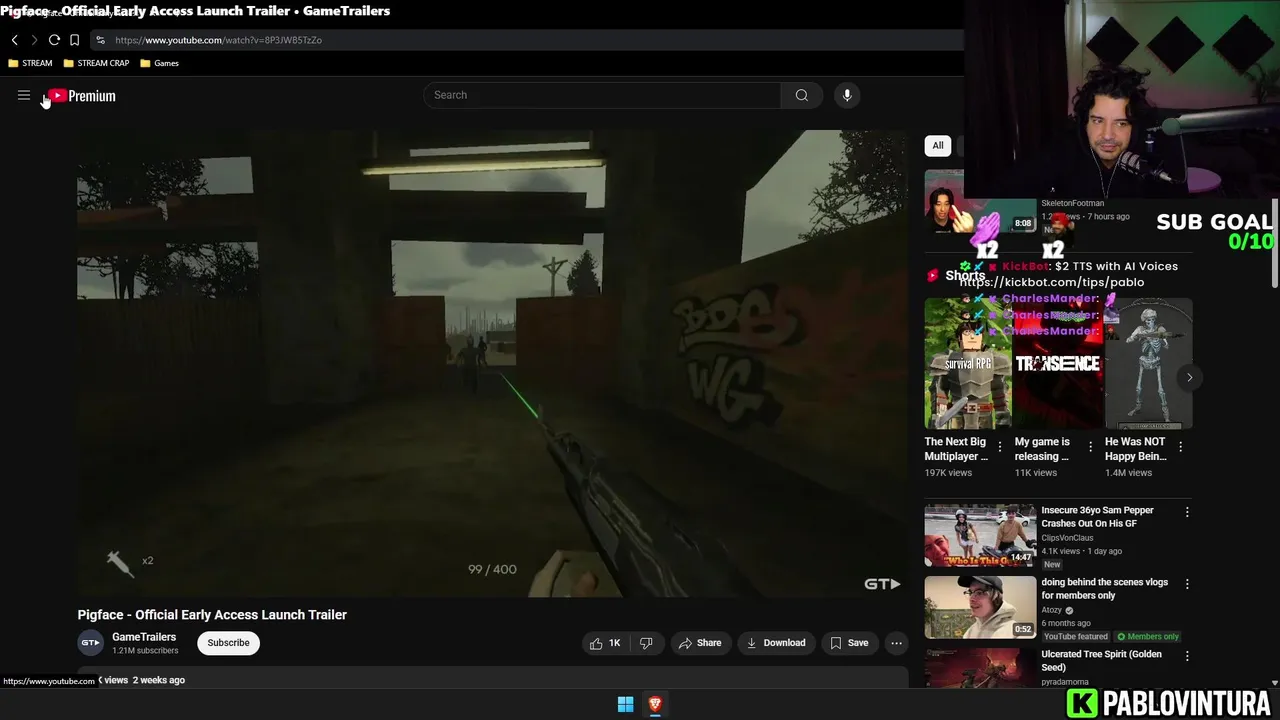Start voice search with the microphone icon
This screenshot has height=720, width=1280.
tap(847, 95)
